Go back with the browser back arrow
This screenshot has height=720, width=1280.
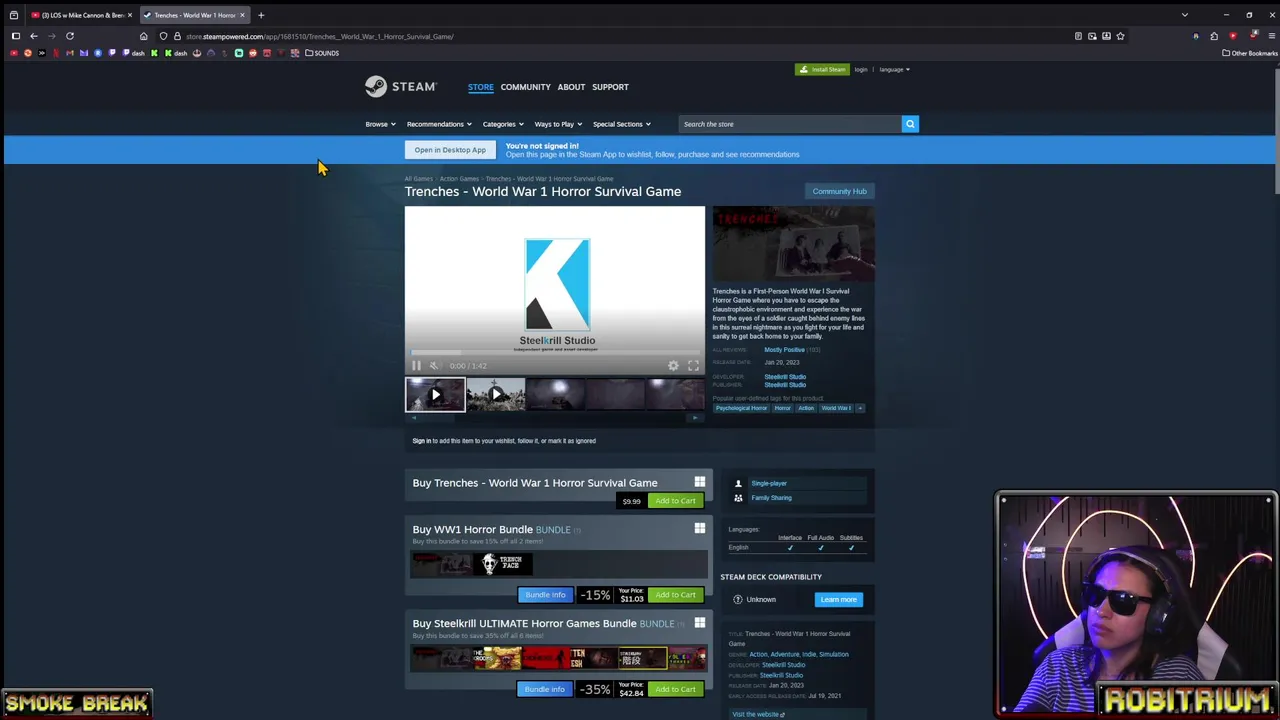(33, 36)
